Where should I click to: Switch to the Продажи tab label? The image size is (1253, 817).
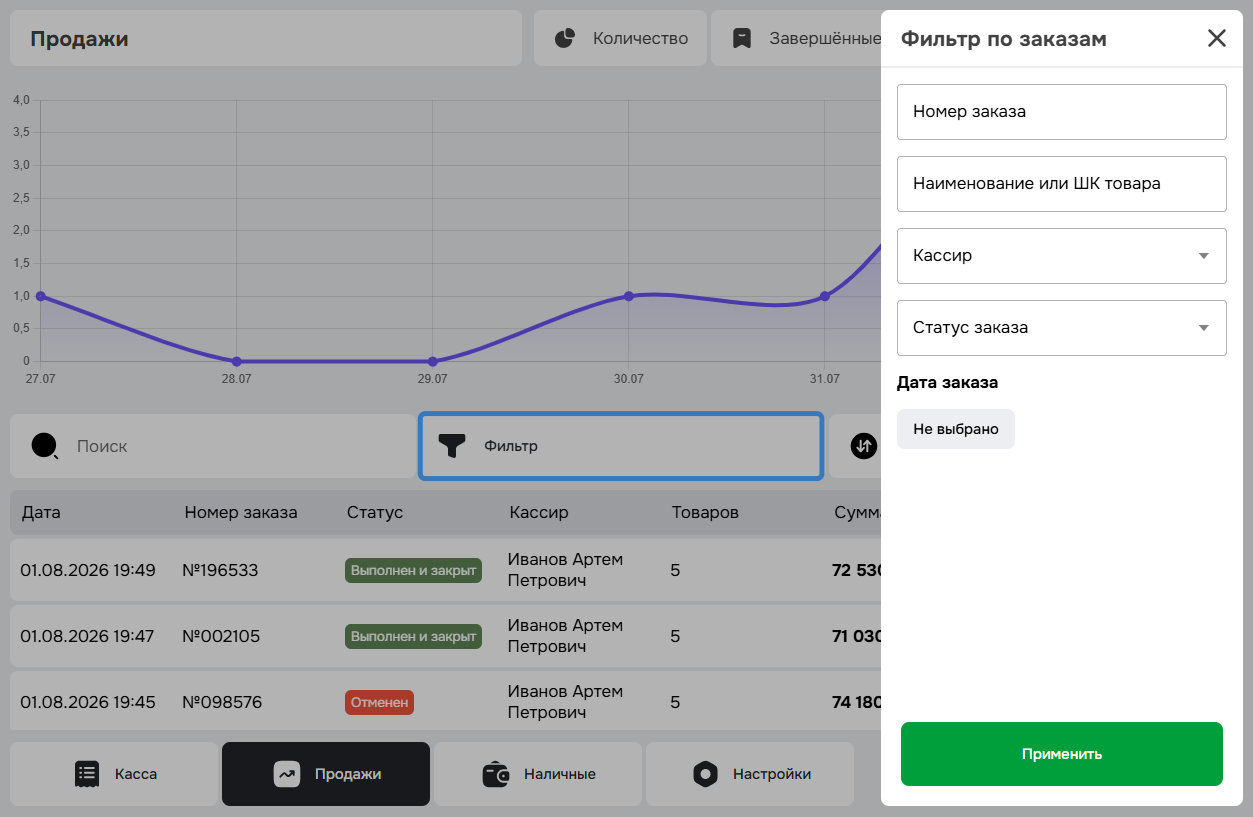[x=348, y=774]
